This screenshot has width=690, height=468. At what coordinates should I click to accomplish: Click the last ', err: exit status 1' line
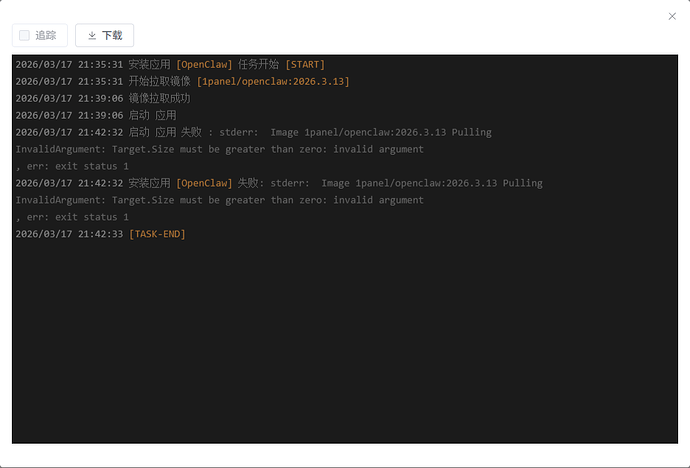coord(72,217)
